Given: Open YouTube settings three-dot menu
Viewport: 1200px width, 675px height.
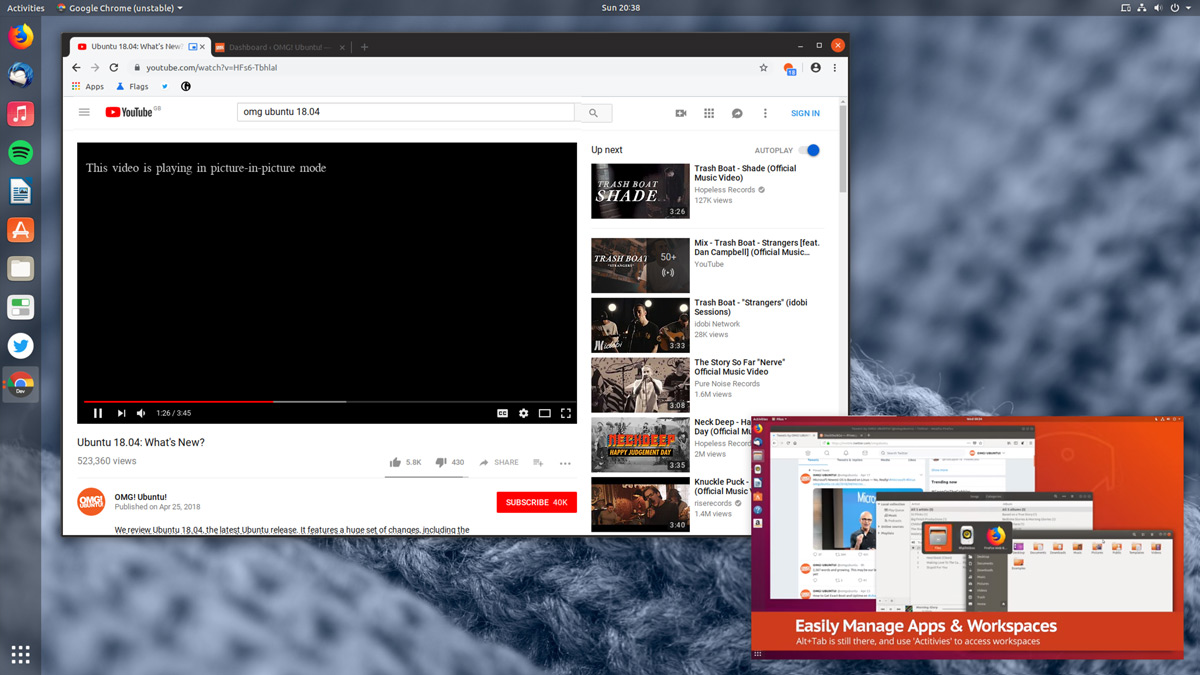Looking at the screenshot, I should (x=765, y=113).
